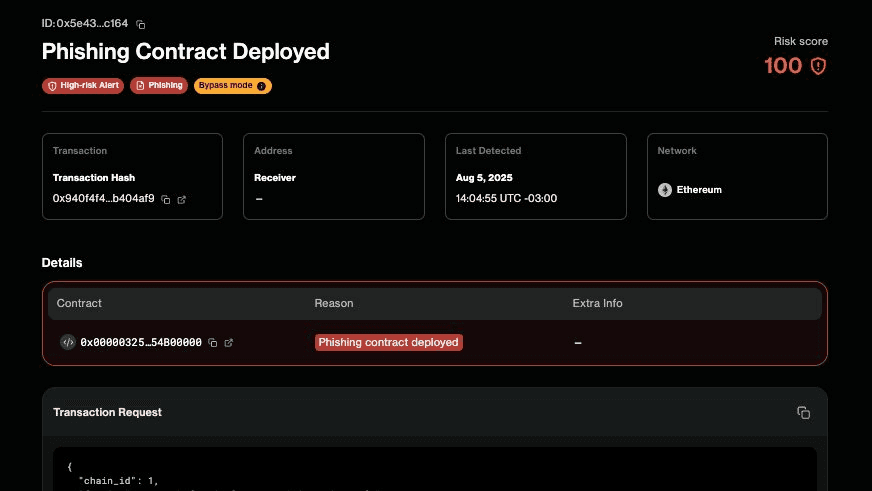Screen dimensions: 872x491
Task: Copy the Transaction Request JSON
Action: click(x=803, y=413)
